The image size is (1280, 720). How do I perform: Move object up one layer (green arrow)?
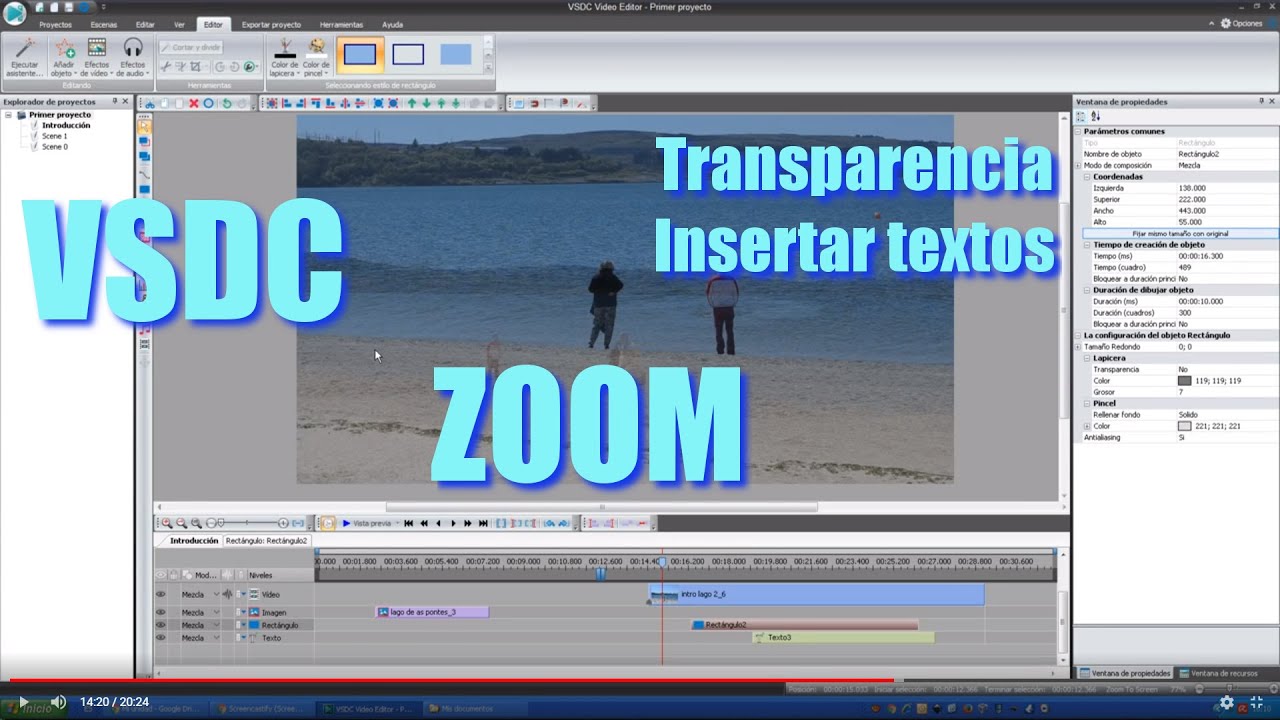(x=412, y=103)
